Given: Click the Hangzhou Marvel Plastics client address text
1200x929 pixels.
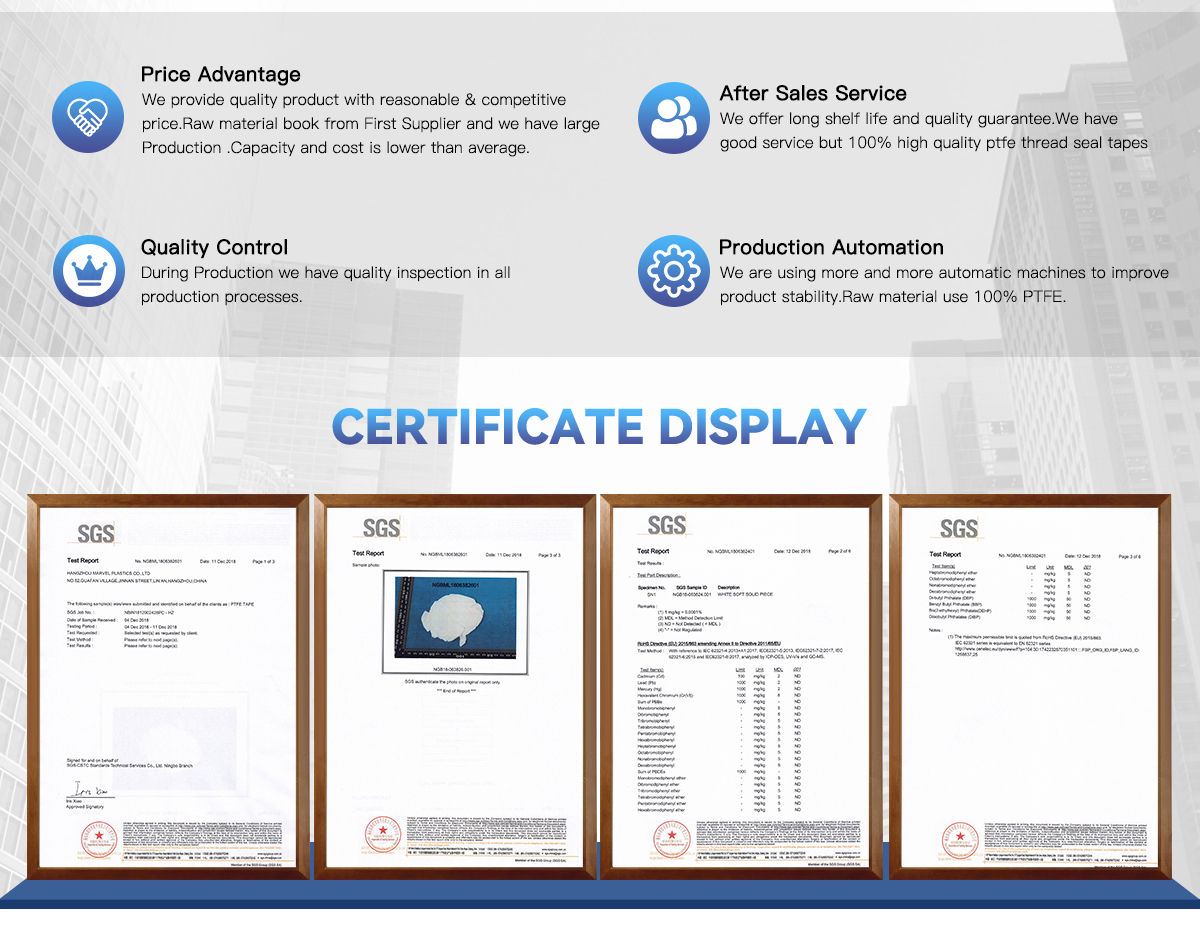Looking at the screenshot, I should pos(135,577).
